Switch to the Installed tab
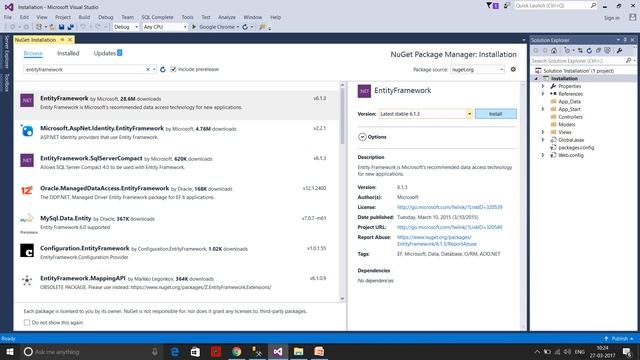This screenshot has height=360, width=640. (68, 53)
